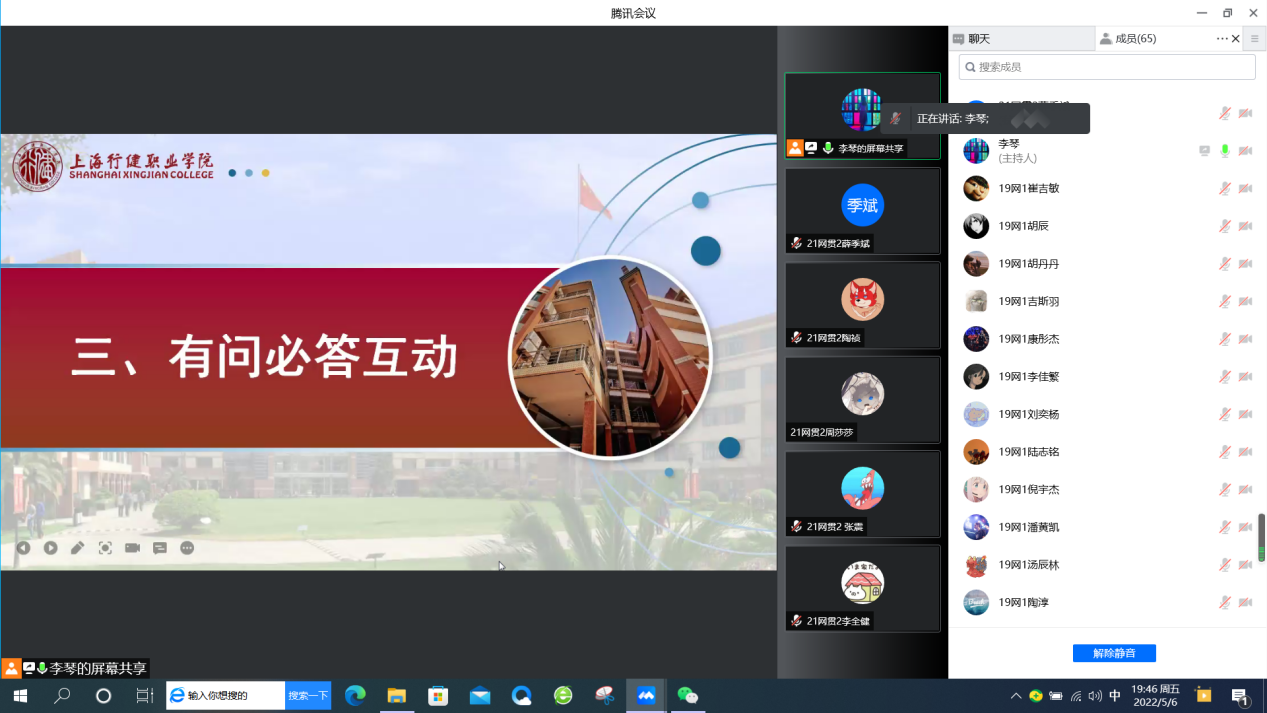Click the previous slide arrow on presentation

pos(23,548)
